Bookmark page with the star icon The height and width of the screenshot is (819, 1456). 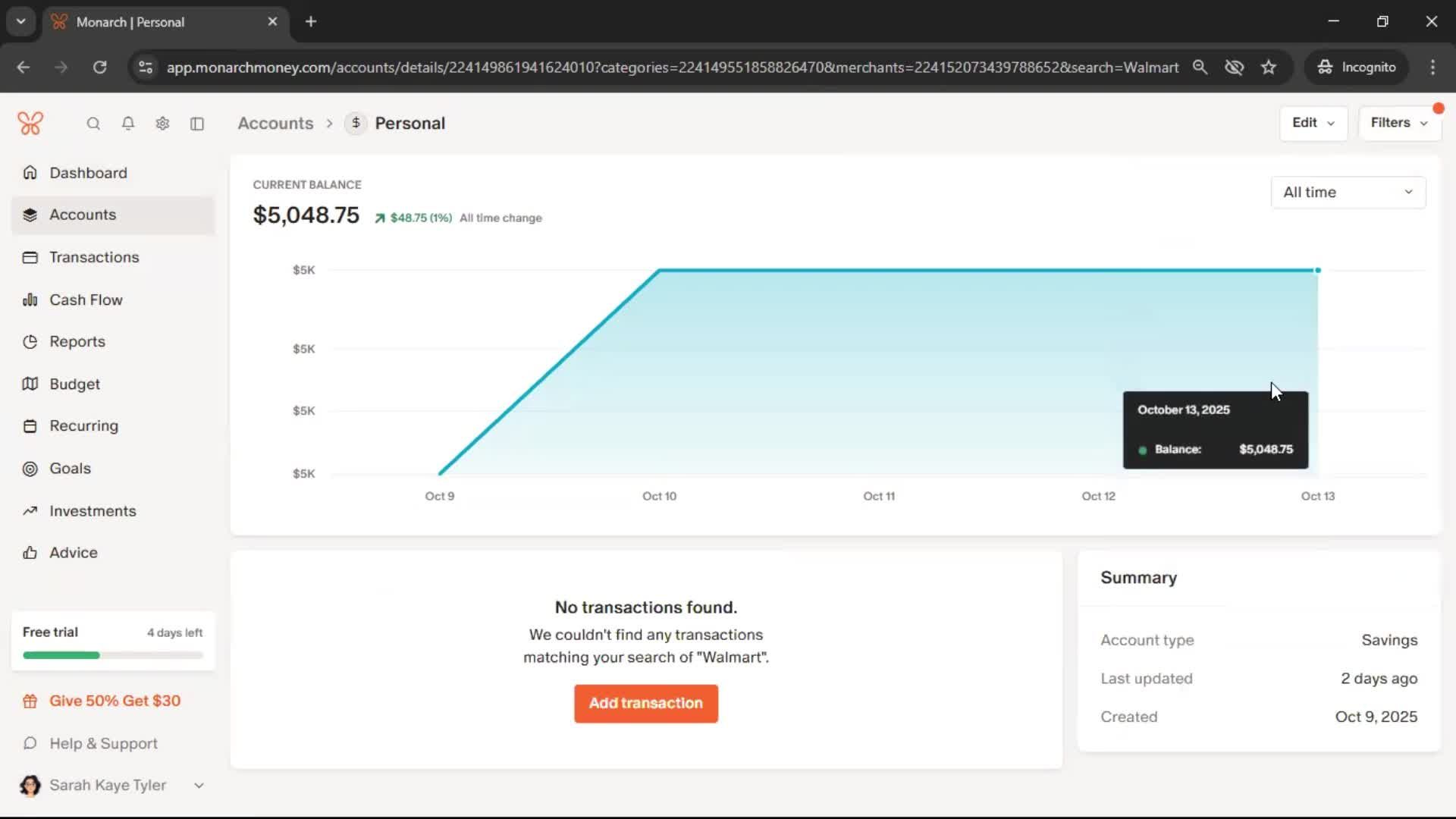click(1269, 67)
